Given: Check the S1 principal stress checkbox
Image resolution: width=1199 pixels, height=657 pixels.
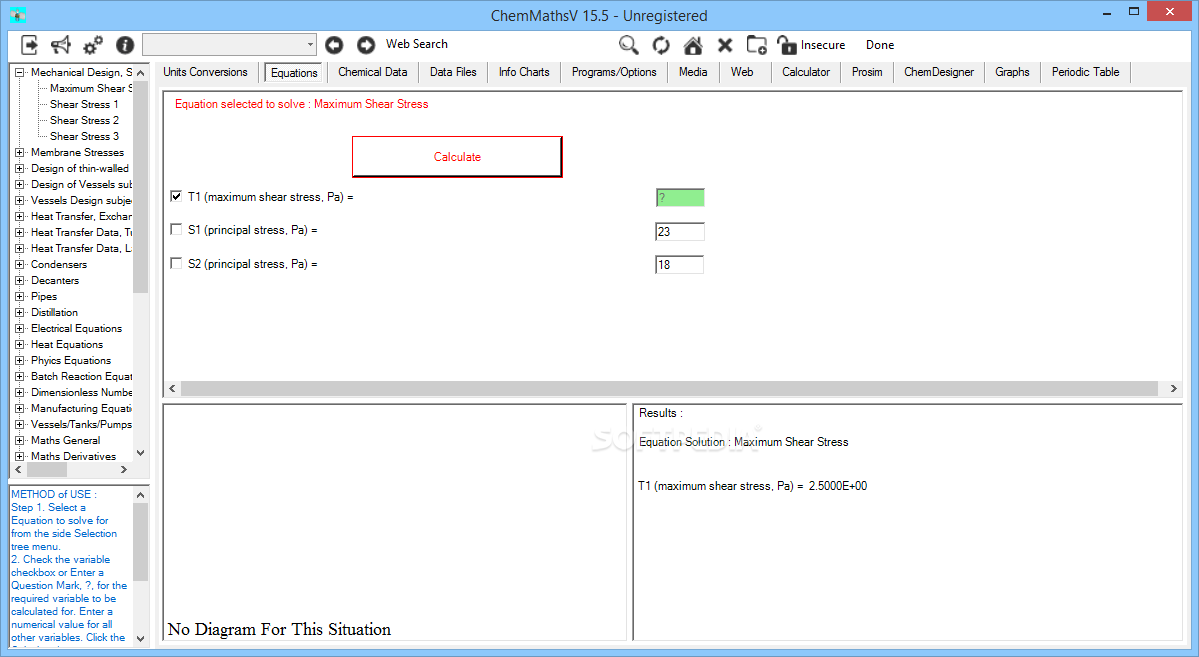Looking at the screenshot, I should [x=176, y=229].
